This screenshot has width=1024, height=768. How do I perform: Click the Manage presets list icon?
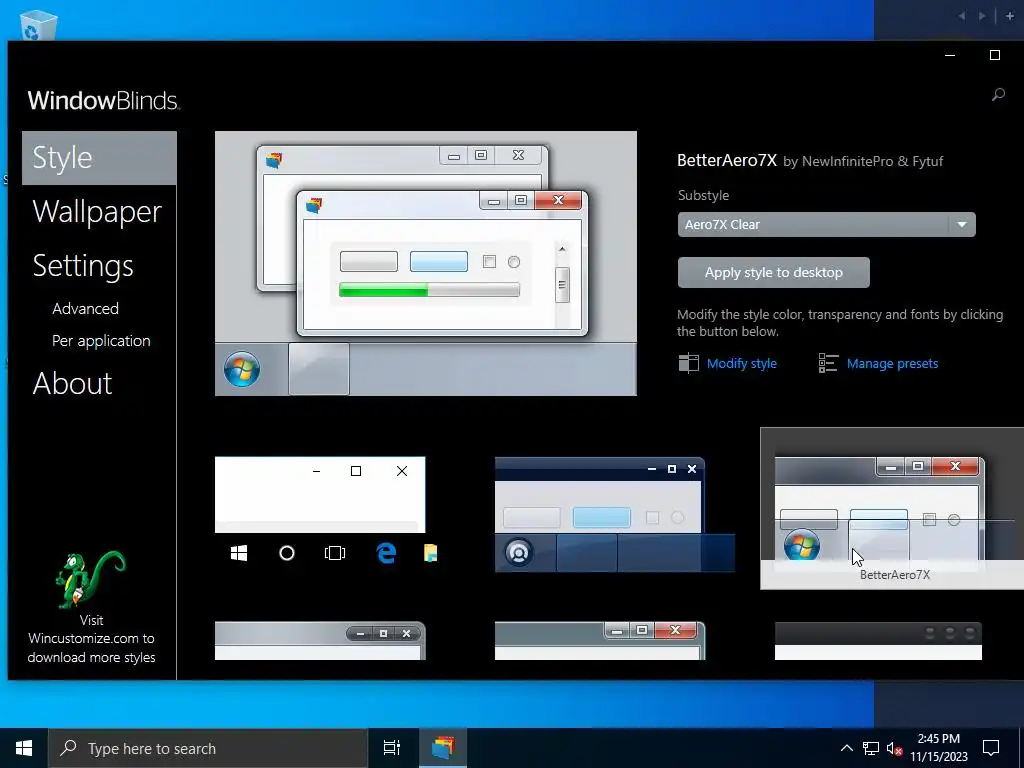click(x=828, y=363)
